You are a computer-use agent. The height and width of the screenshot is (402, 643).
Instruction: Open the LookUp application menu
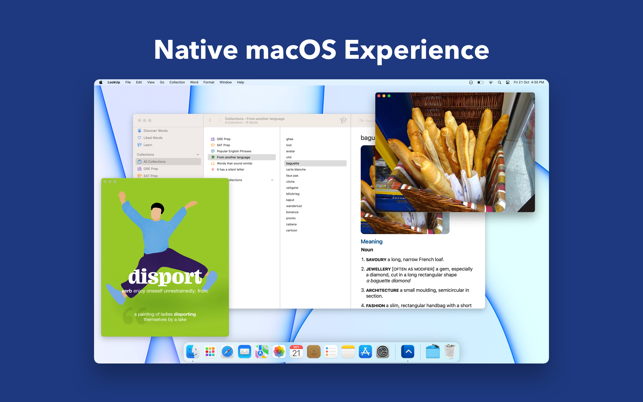[x=114, y=82]
